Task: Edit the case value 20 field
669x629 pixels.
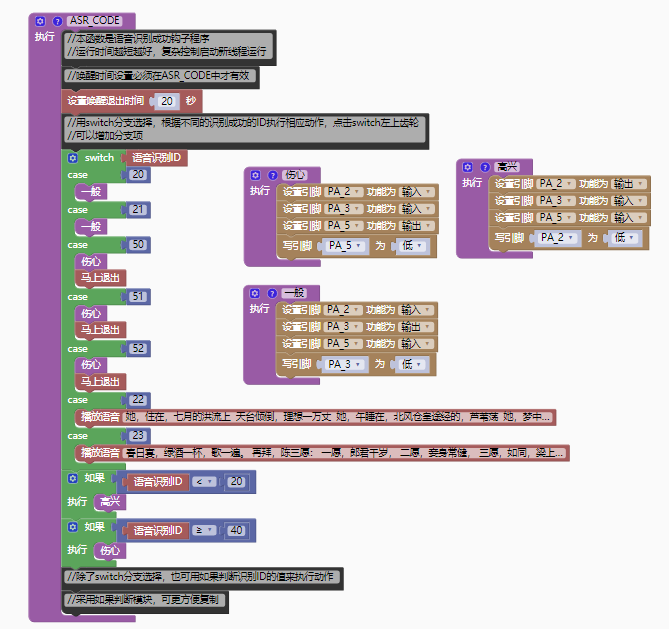Action: coord(138,175)
